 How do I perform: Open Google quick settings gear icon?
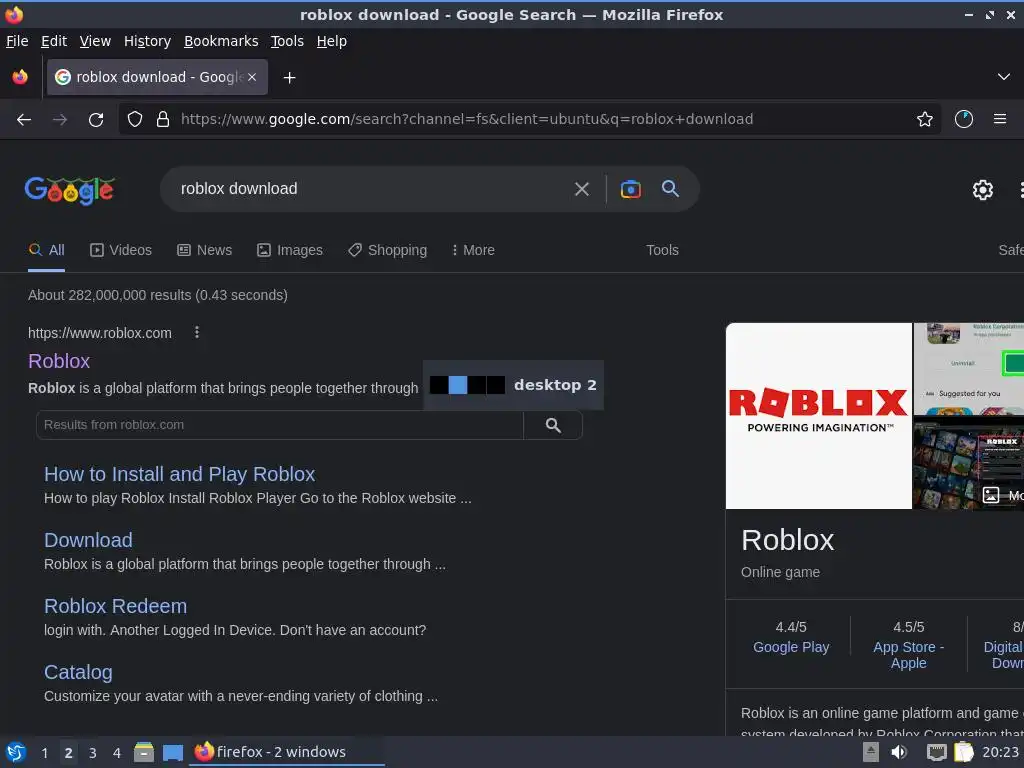pos(982,190)
